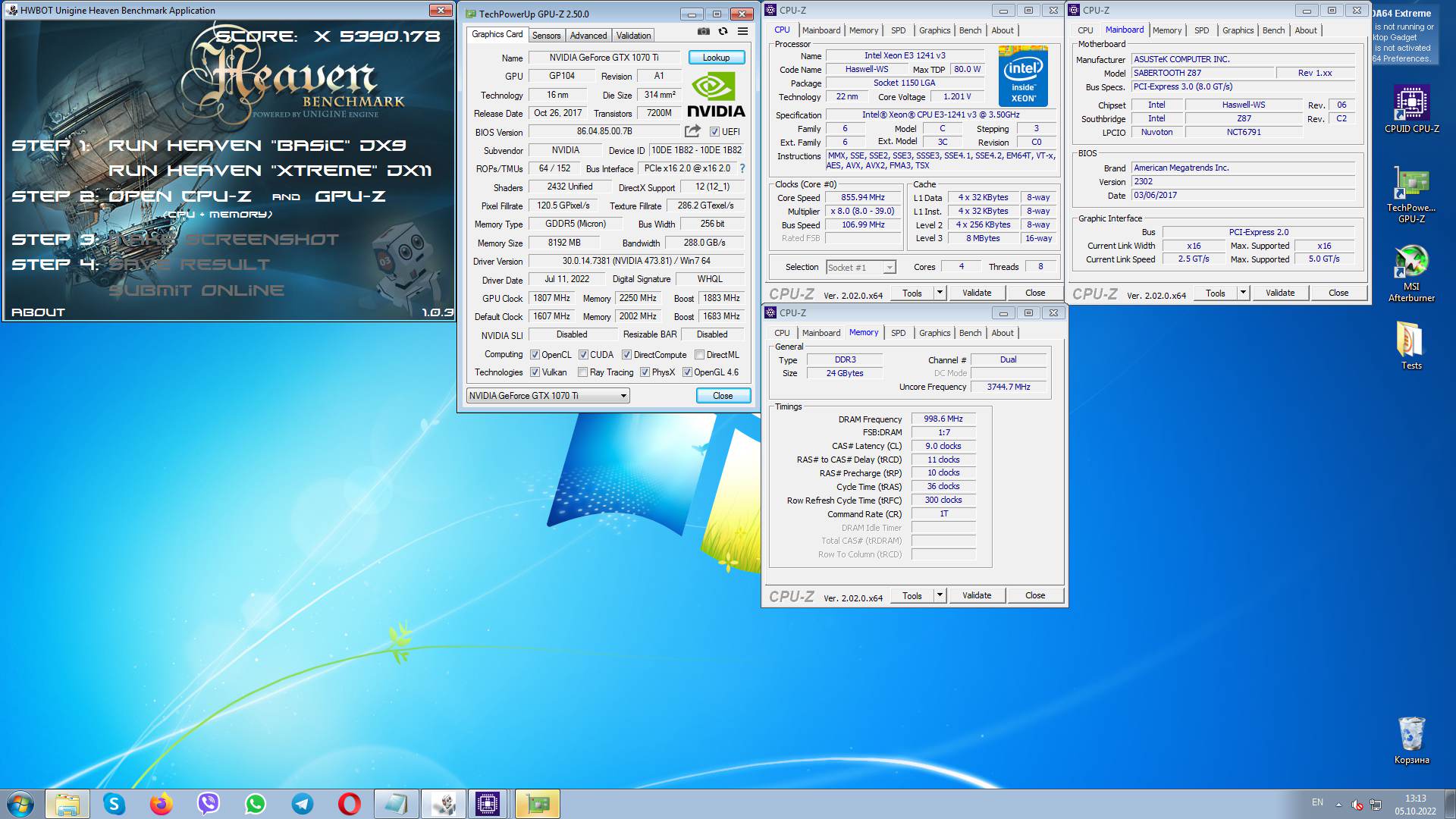Expand Tools dropdown arrow in CPU-Z Mainboard window

[x=1243, y=293]
